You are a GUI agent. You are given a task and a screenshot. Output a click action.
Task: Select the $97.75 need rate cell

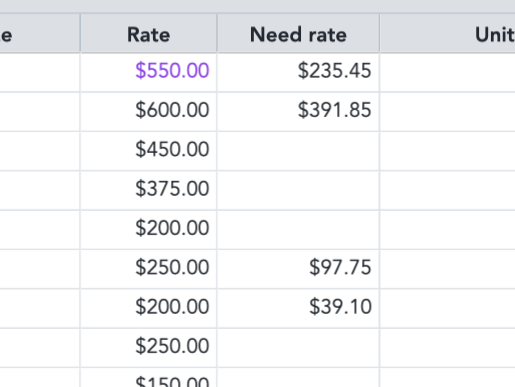pos(298,269)
